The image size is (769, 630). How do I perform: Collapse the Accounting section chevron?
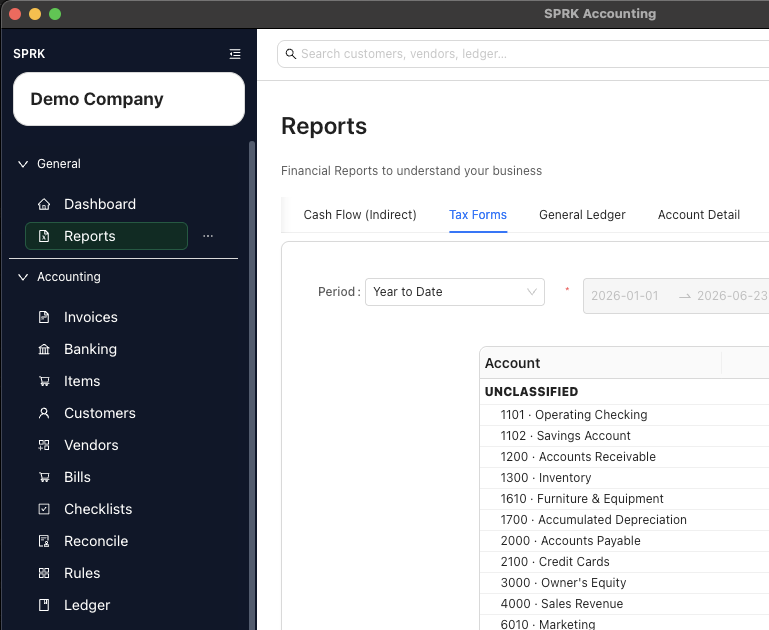[23, 277]
